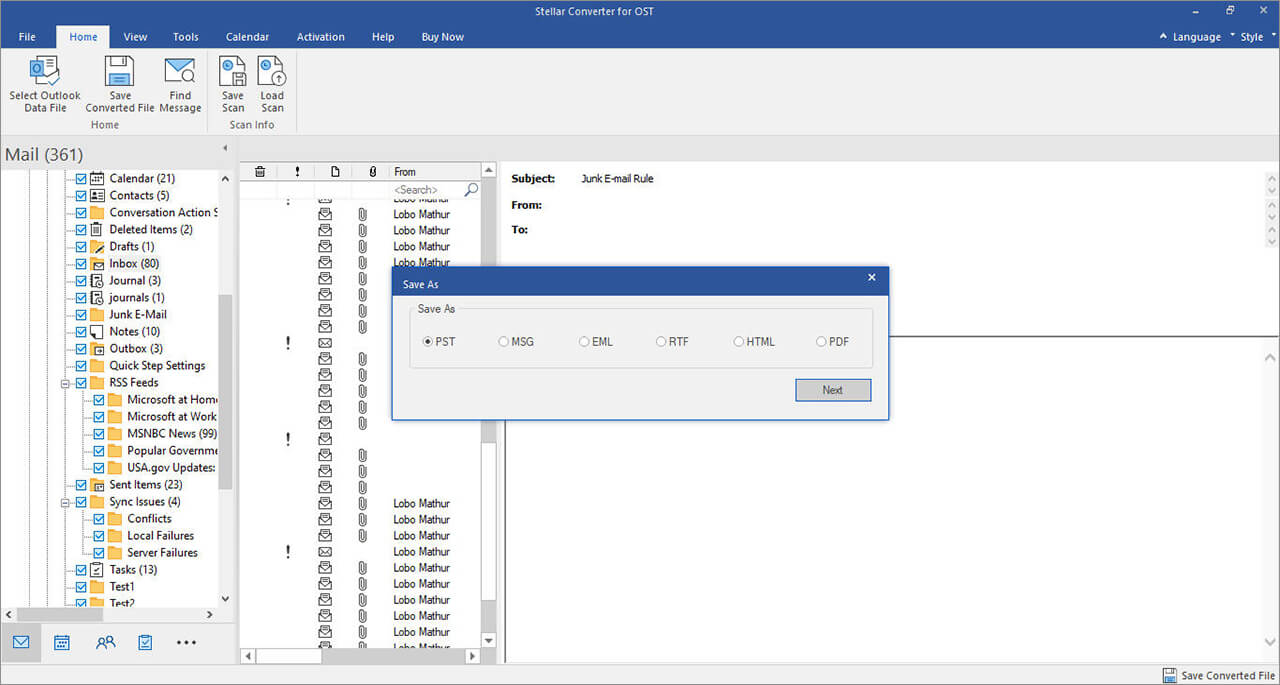1280x685 pixels.
Task: Select the Journal (3) folder
Action: (x=135, y=281)
